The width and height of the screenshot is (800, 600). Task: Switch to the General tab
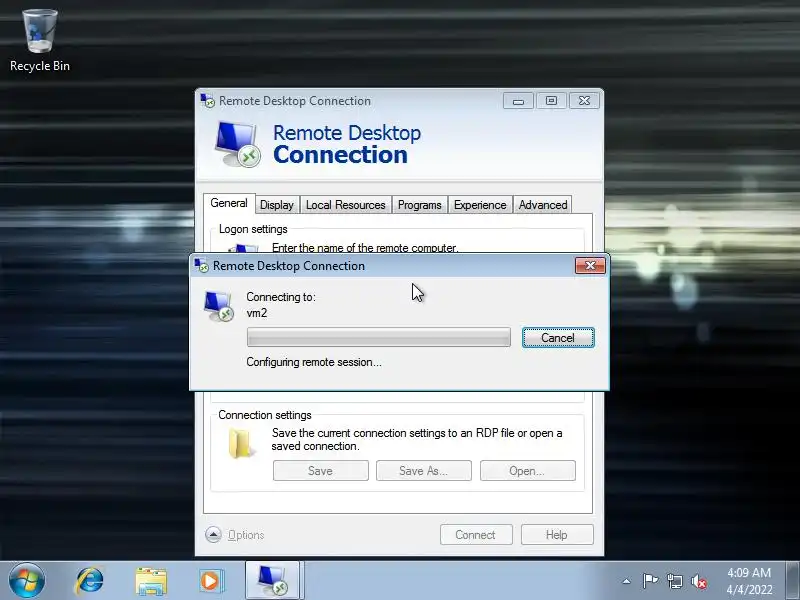tap(229, 203)
